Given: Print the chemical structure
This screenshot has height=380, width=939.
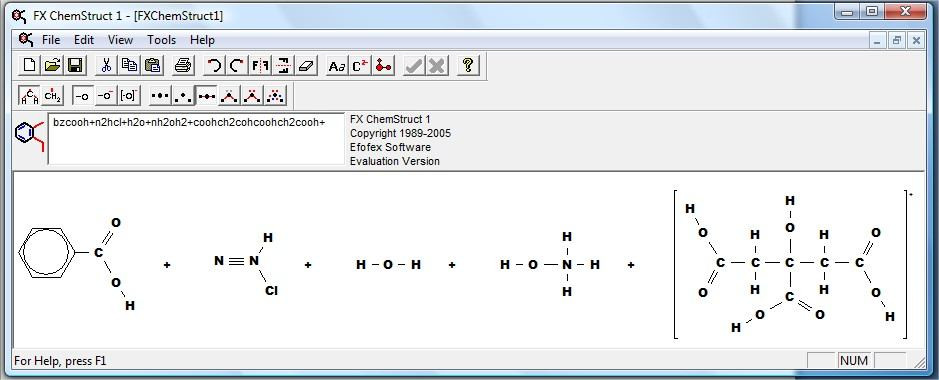Looking at the screenshot, I should coord(183,65).
